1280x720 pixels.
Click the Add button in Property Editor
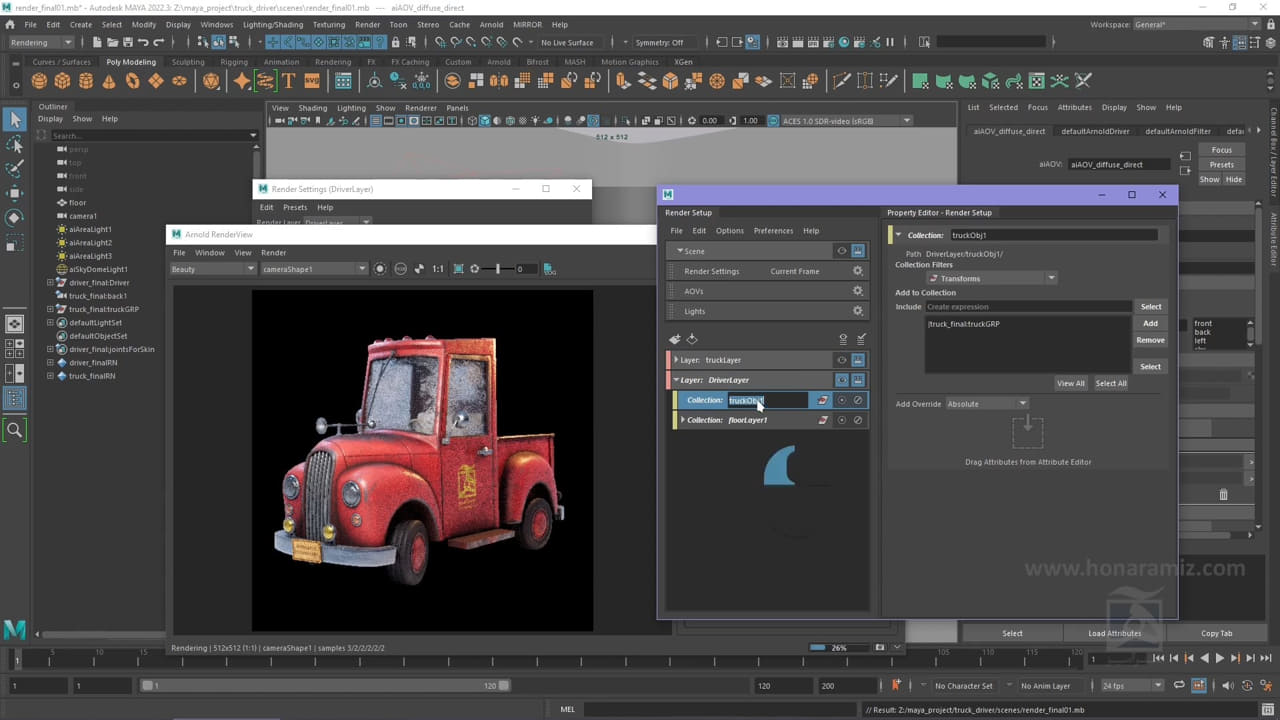1150,323
